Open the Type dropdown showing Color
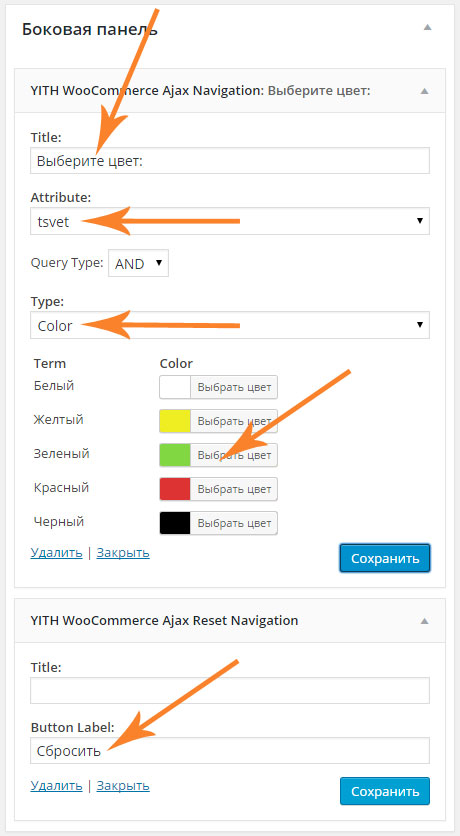460x836 pixels. pyautogui.click(x=230, y=325)
